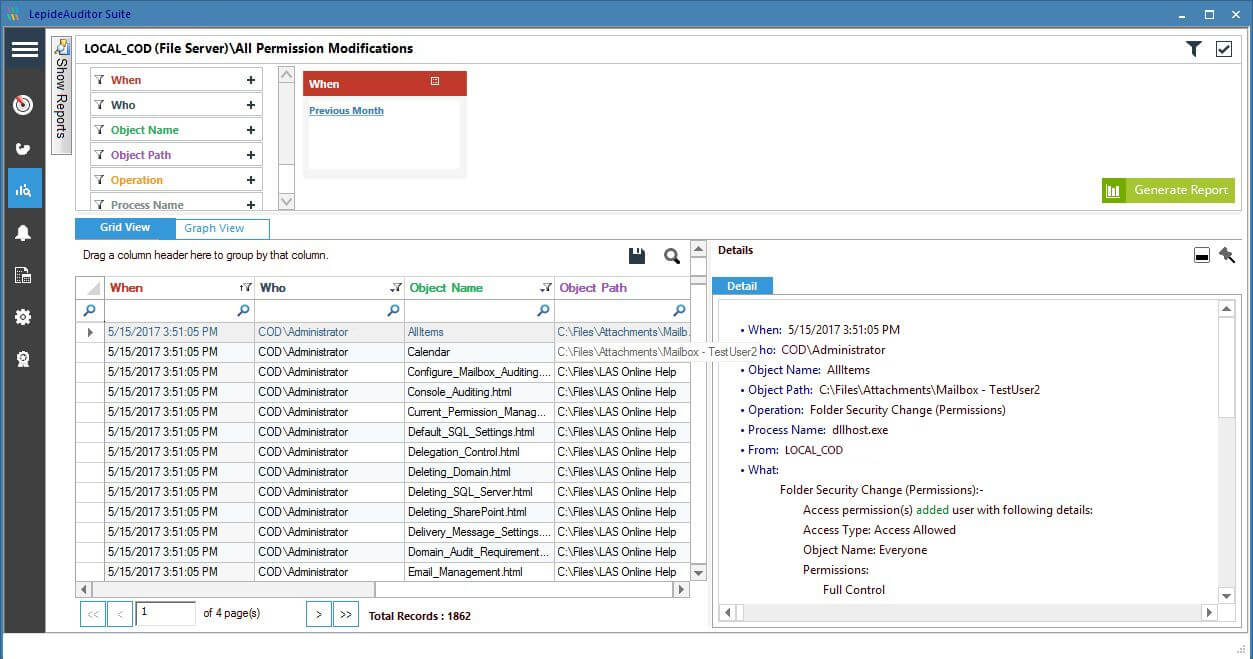The height and width of the screenshot is (659, 1253).
Task: Open the hamburger navigation menu
Action: 25,50
